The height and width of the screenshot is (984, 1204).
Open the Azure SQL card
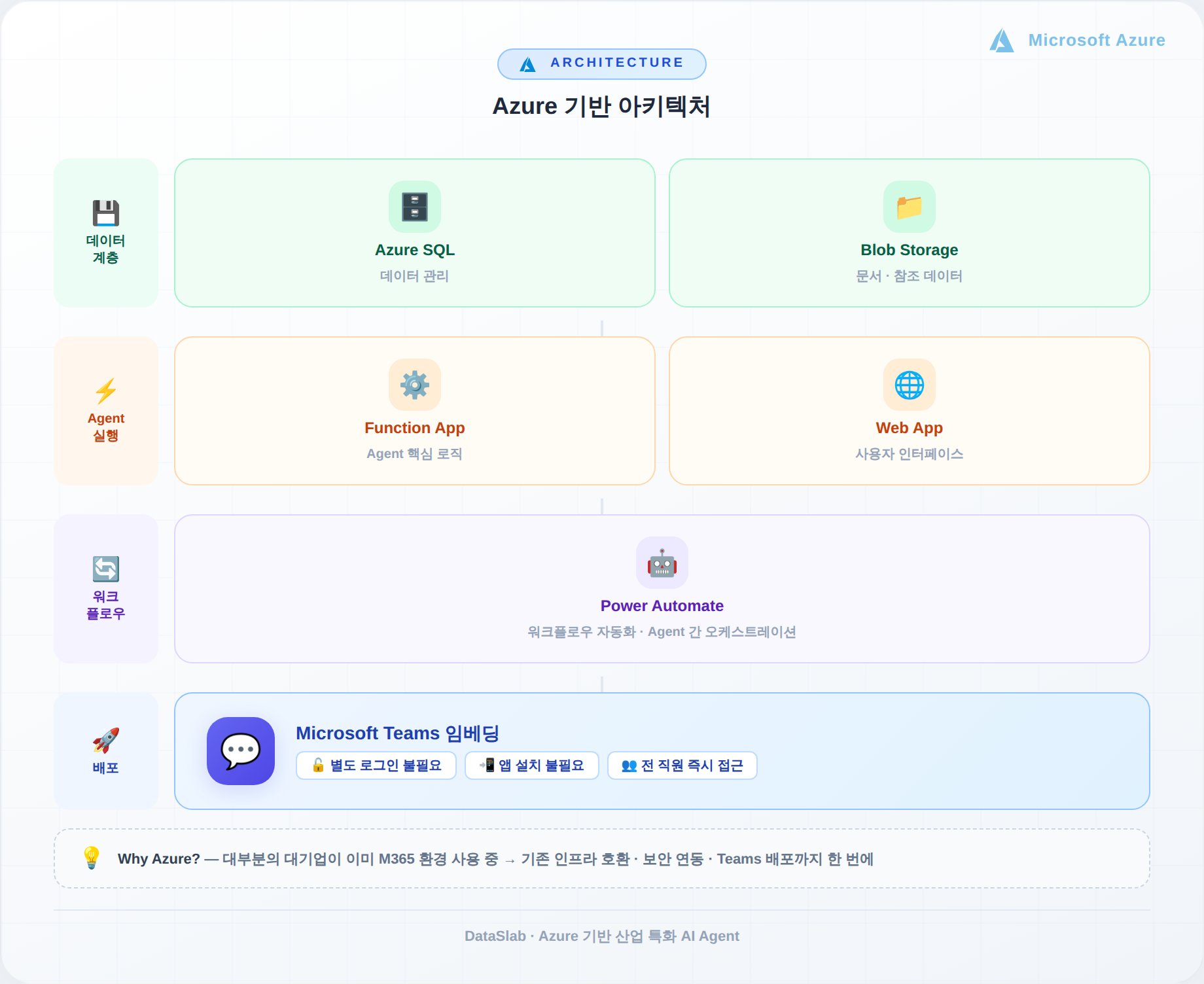pos(415,233)
